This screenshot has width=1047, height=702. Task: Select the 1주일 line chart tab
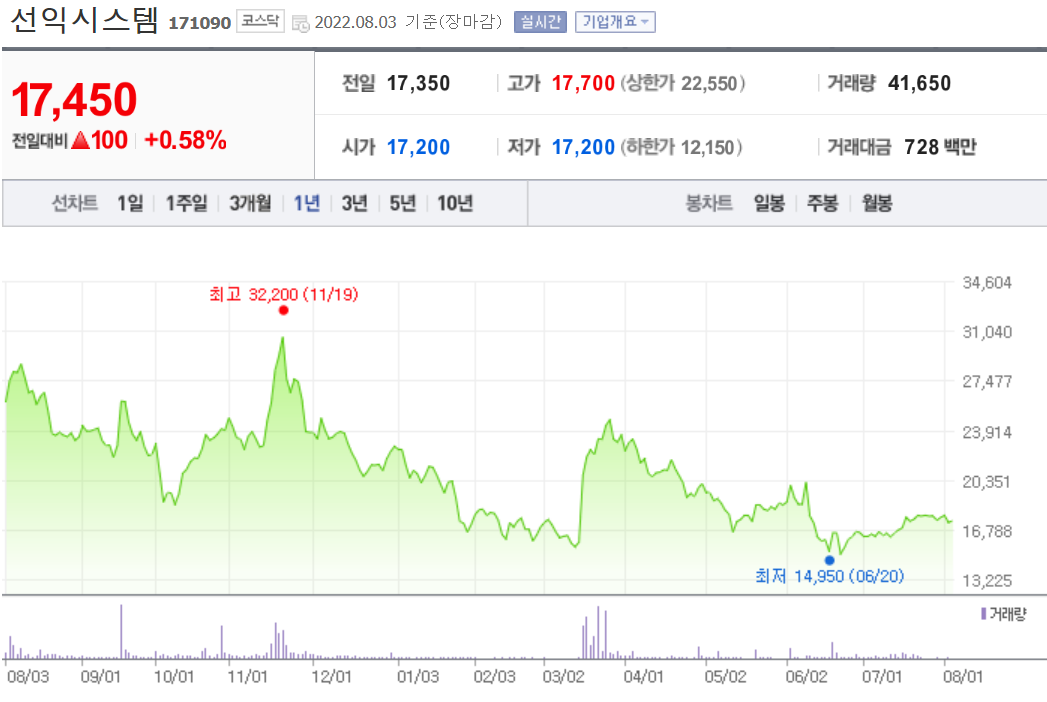point(186,203)
